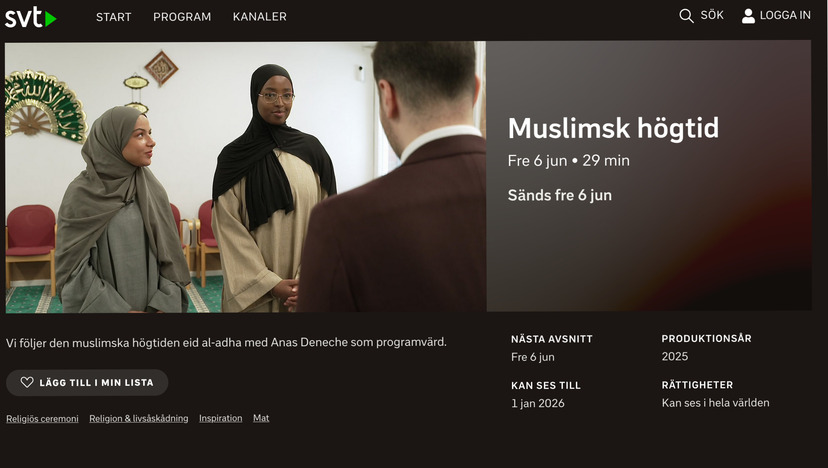Click the heart icon to favorite
Screen dimensions: 828x468
27,382
